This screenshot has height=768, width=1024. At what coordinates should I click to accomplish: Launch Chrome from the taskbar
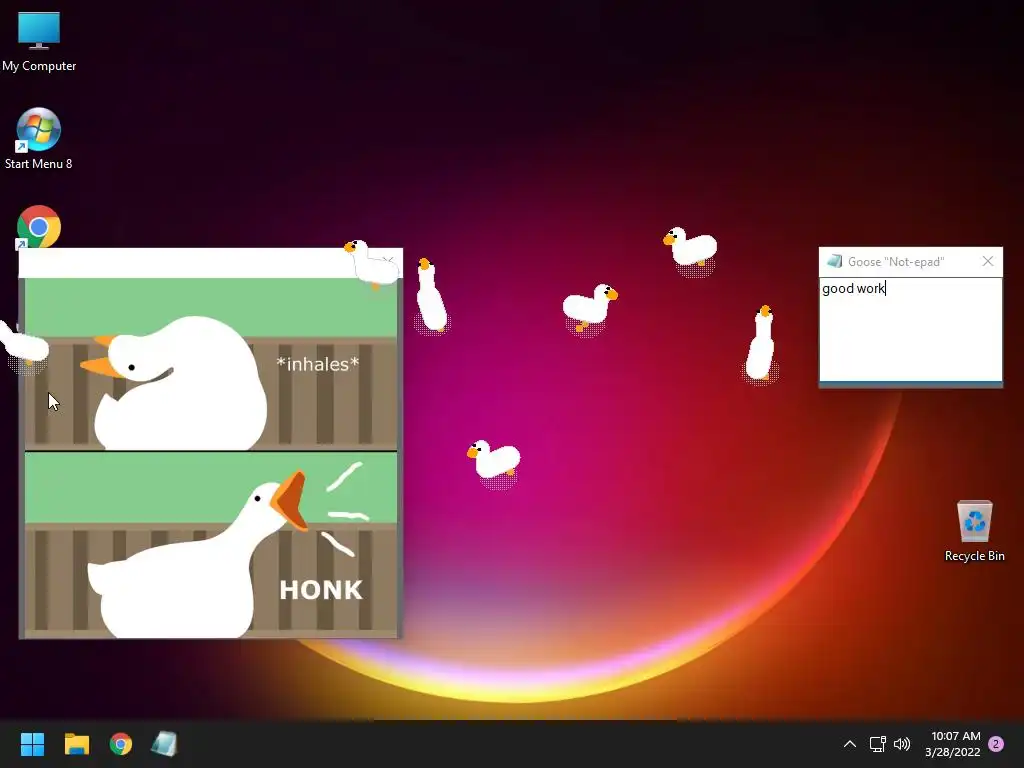click(121, 744)
